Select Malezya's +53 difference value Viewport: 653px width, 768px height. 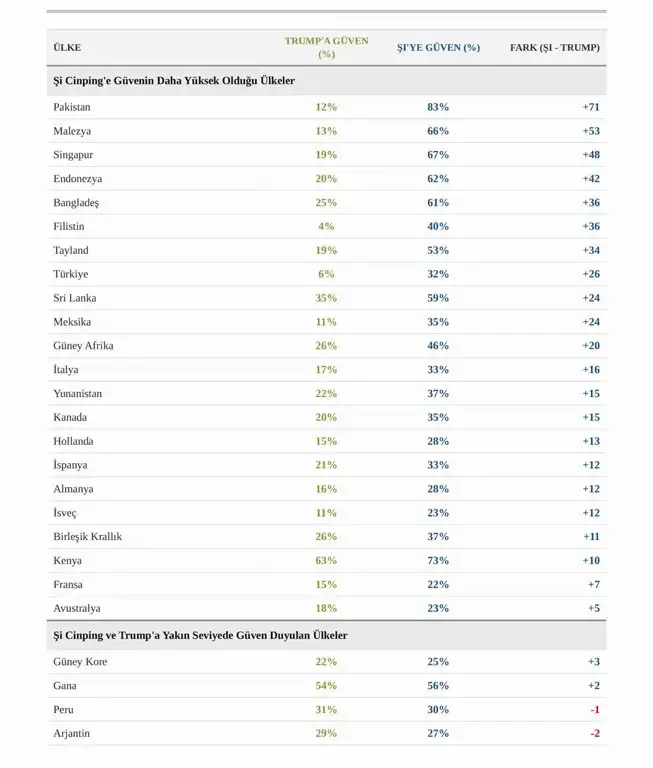pyautogui.click(x=591, y=131)
